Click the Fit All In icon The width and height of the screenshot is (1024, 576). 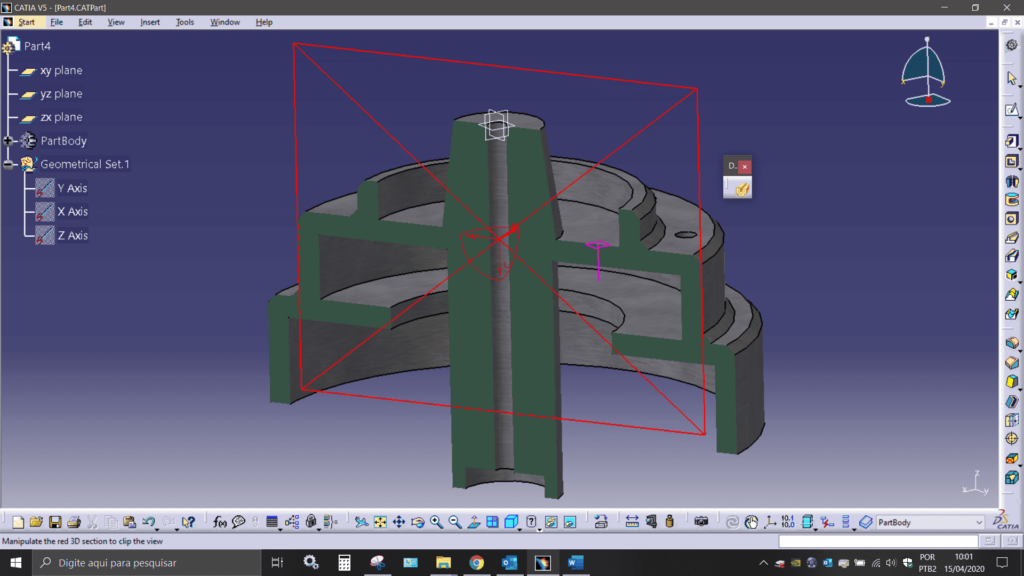(x=380, y=522)
